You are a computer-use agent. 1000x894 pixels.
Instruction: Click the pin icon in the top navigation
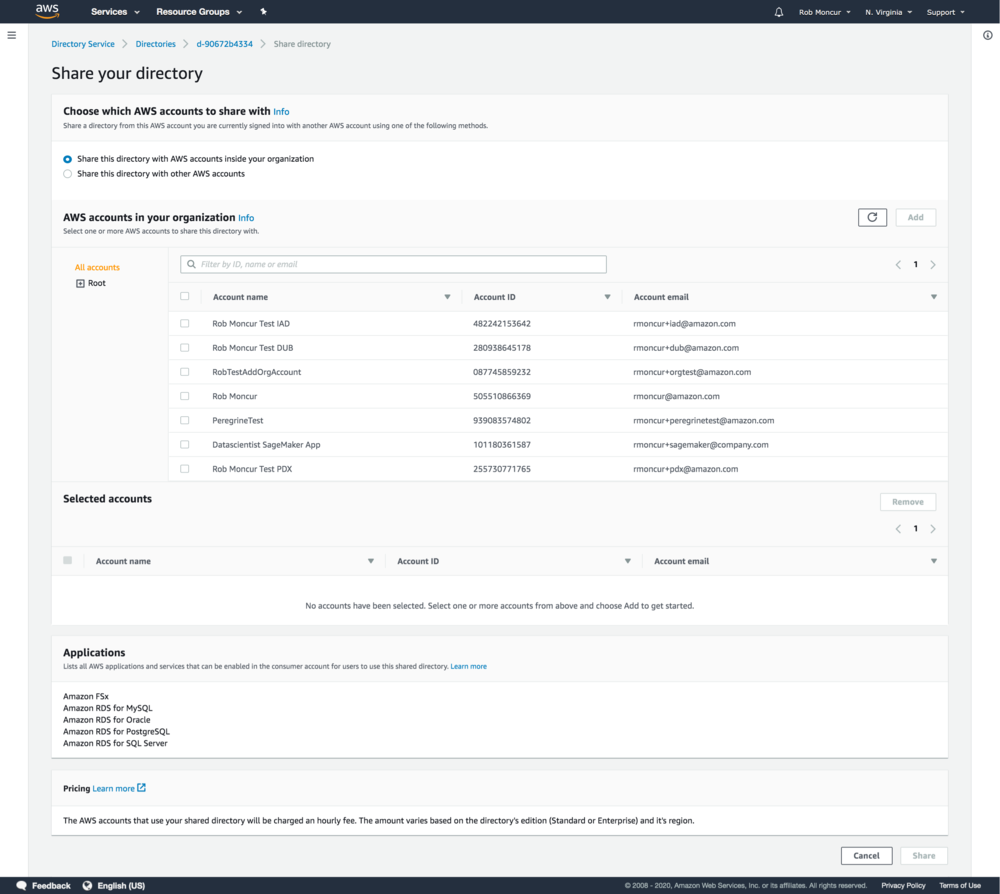(x=263, y=11)
